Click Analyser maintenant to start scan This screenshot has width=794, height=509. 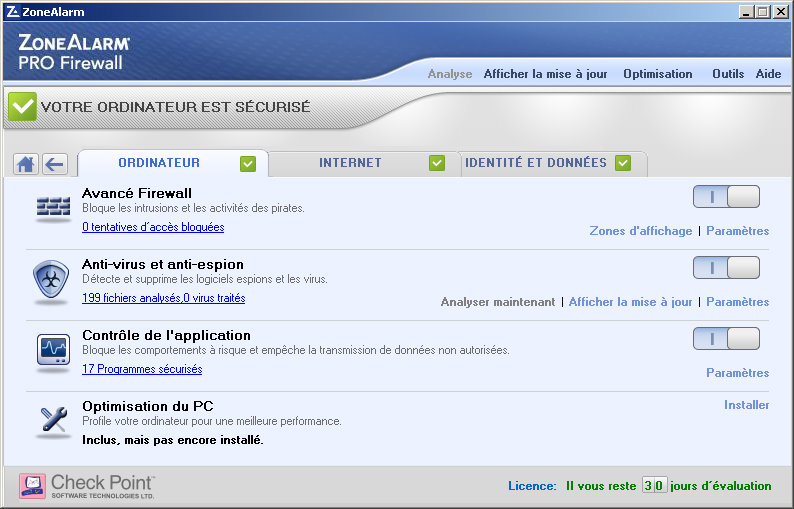pyautogui.click(x=497, y=302)
